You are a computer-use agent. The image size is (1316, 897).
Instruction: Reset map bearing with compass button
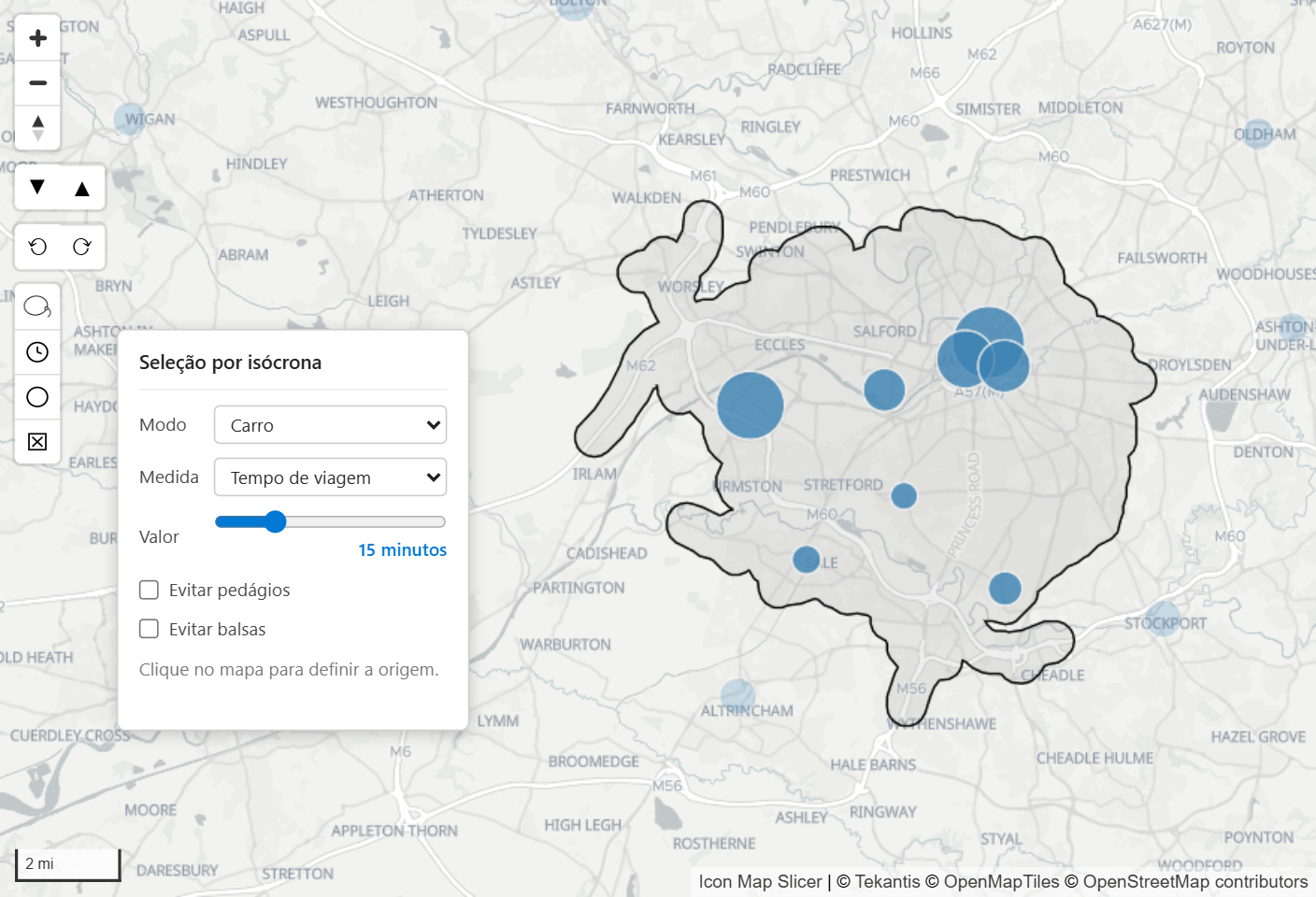(37, 127)
